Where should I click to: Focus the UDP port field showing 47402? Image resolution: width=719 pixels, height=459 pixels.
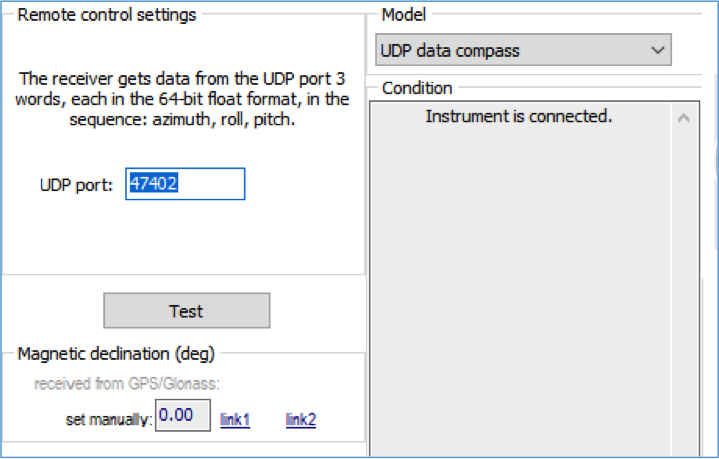point(185,184)
